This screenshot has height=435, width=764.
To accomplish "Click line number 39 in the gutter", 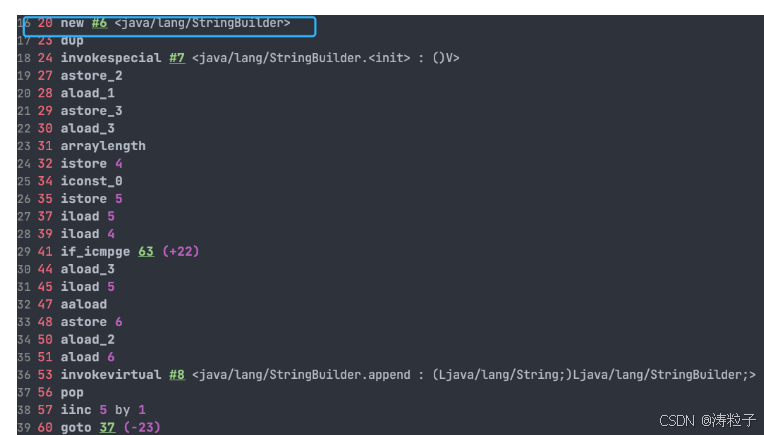I will tap(24, 427).
